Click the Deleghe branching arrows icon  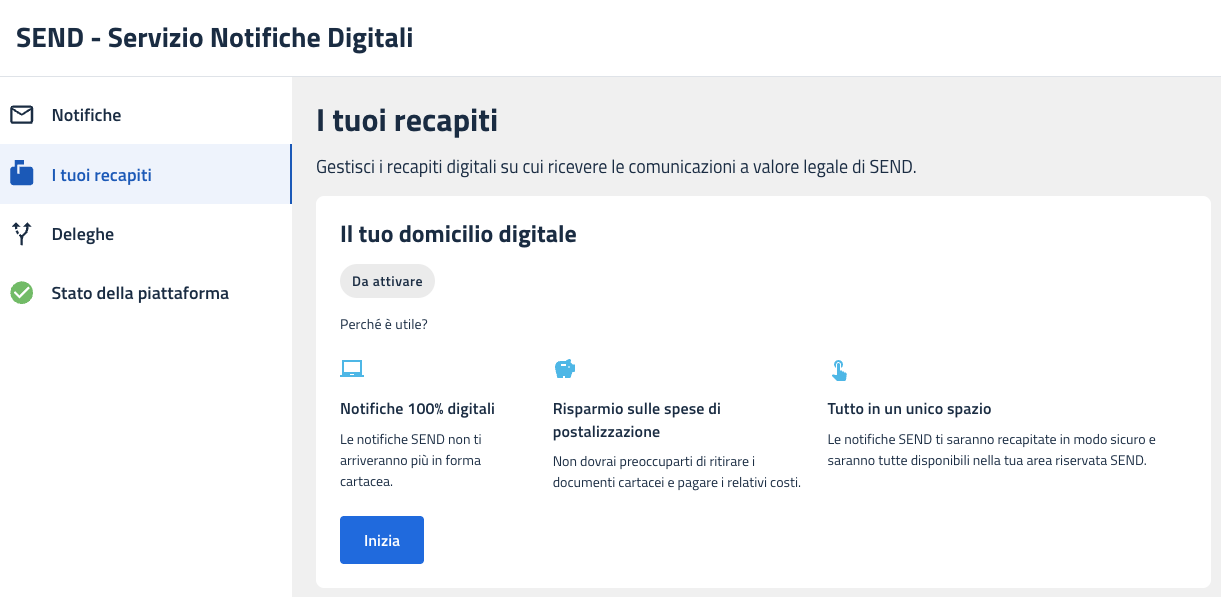22,234
